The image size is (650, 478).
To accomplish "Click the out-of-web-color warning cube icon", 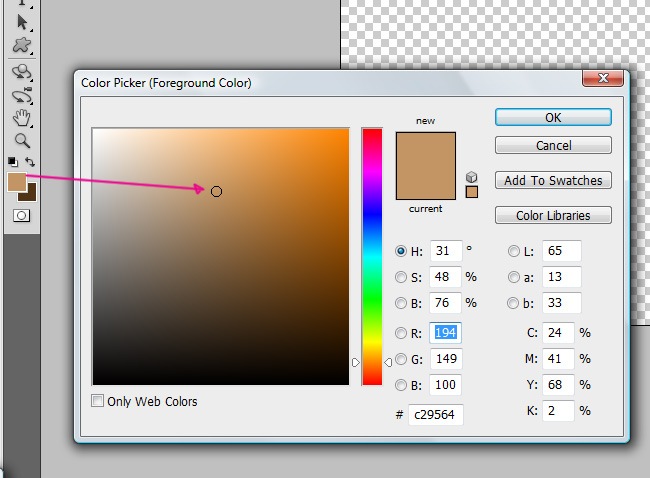I will pos(471,177).
